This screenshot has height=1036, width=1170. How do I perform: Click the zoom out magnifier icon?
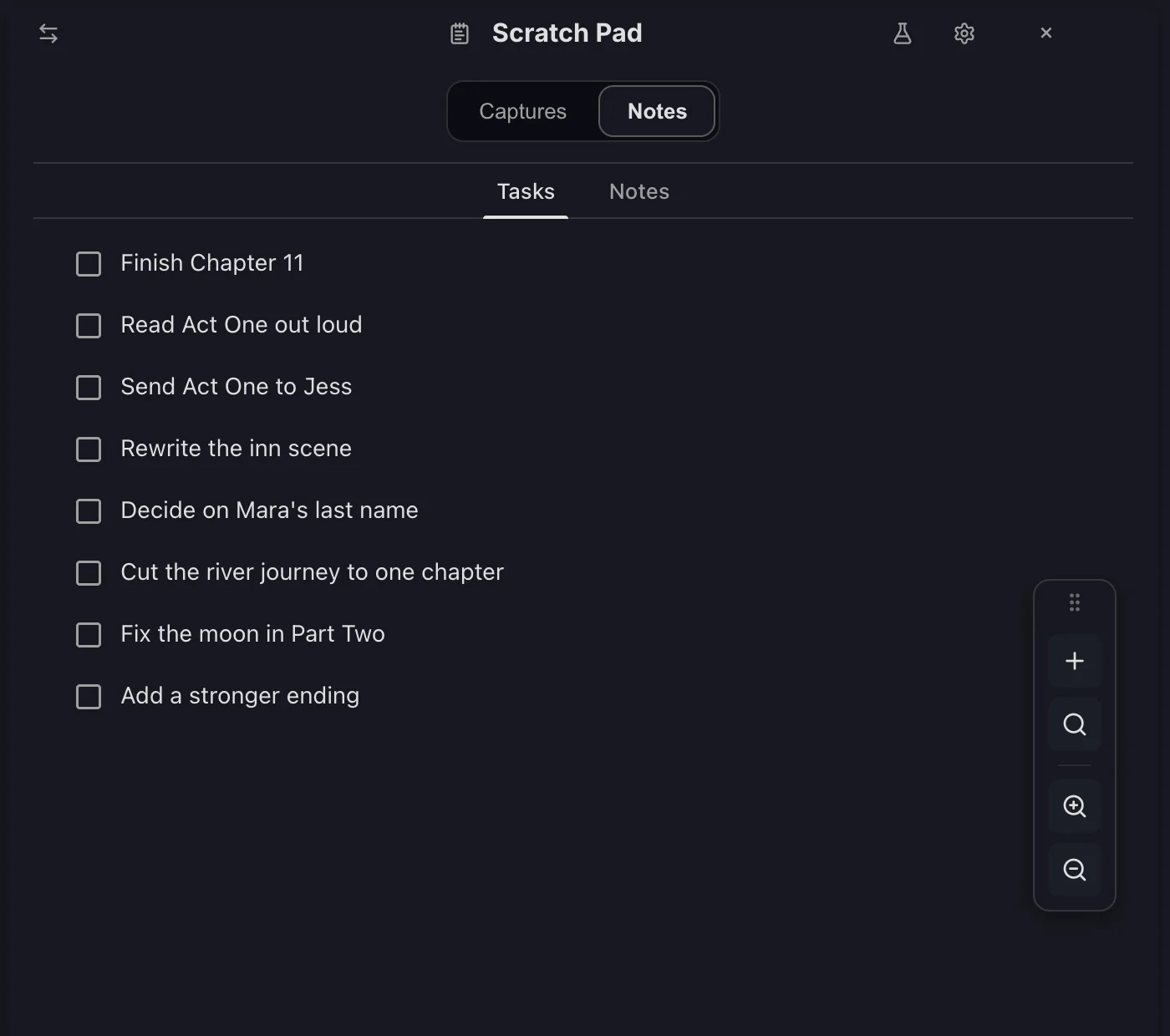[x=1075, y=870]
